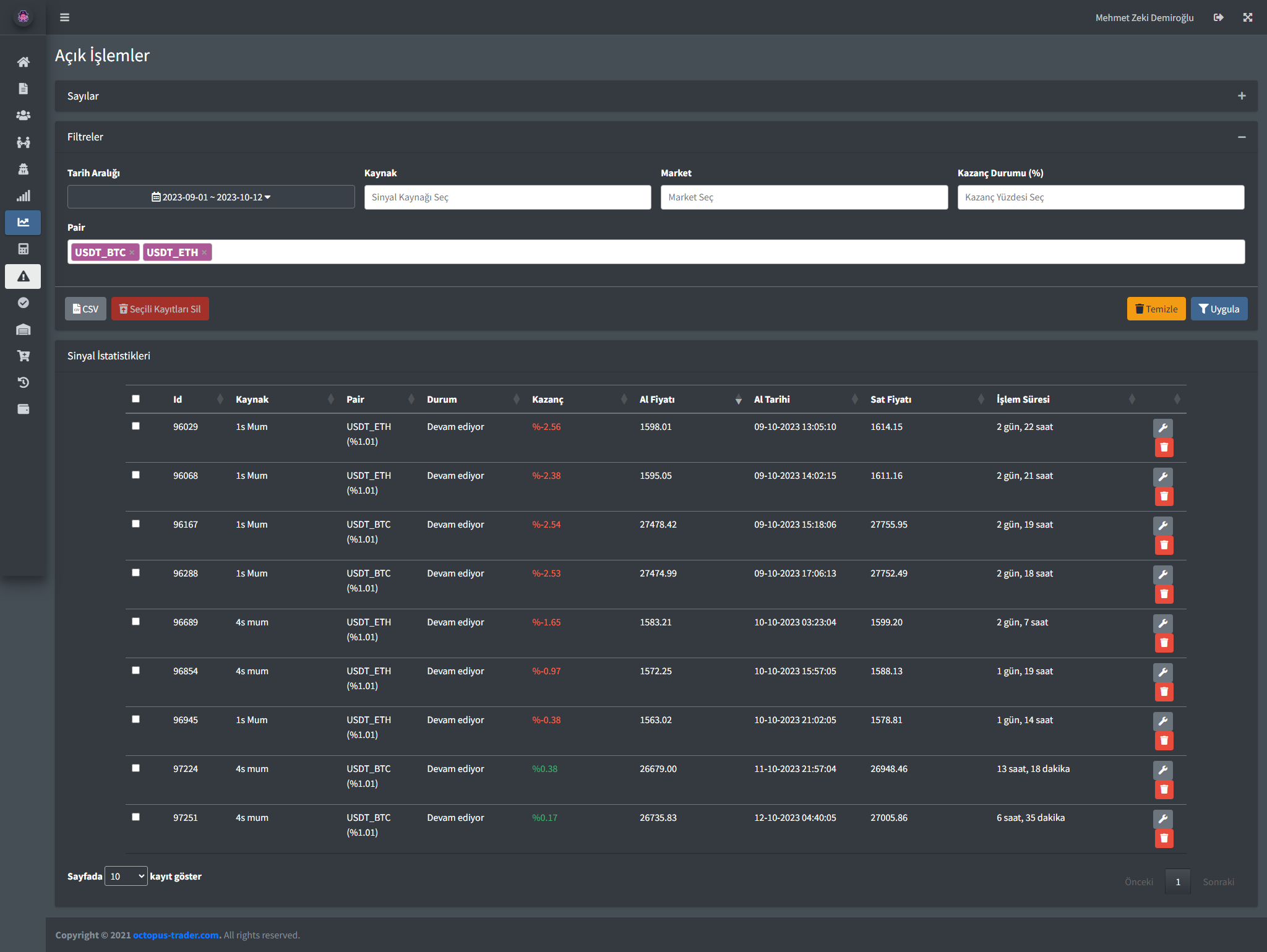
Task: Remove the USDT_BTC pair tag
Action: coord(132,252)
